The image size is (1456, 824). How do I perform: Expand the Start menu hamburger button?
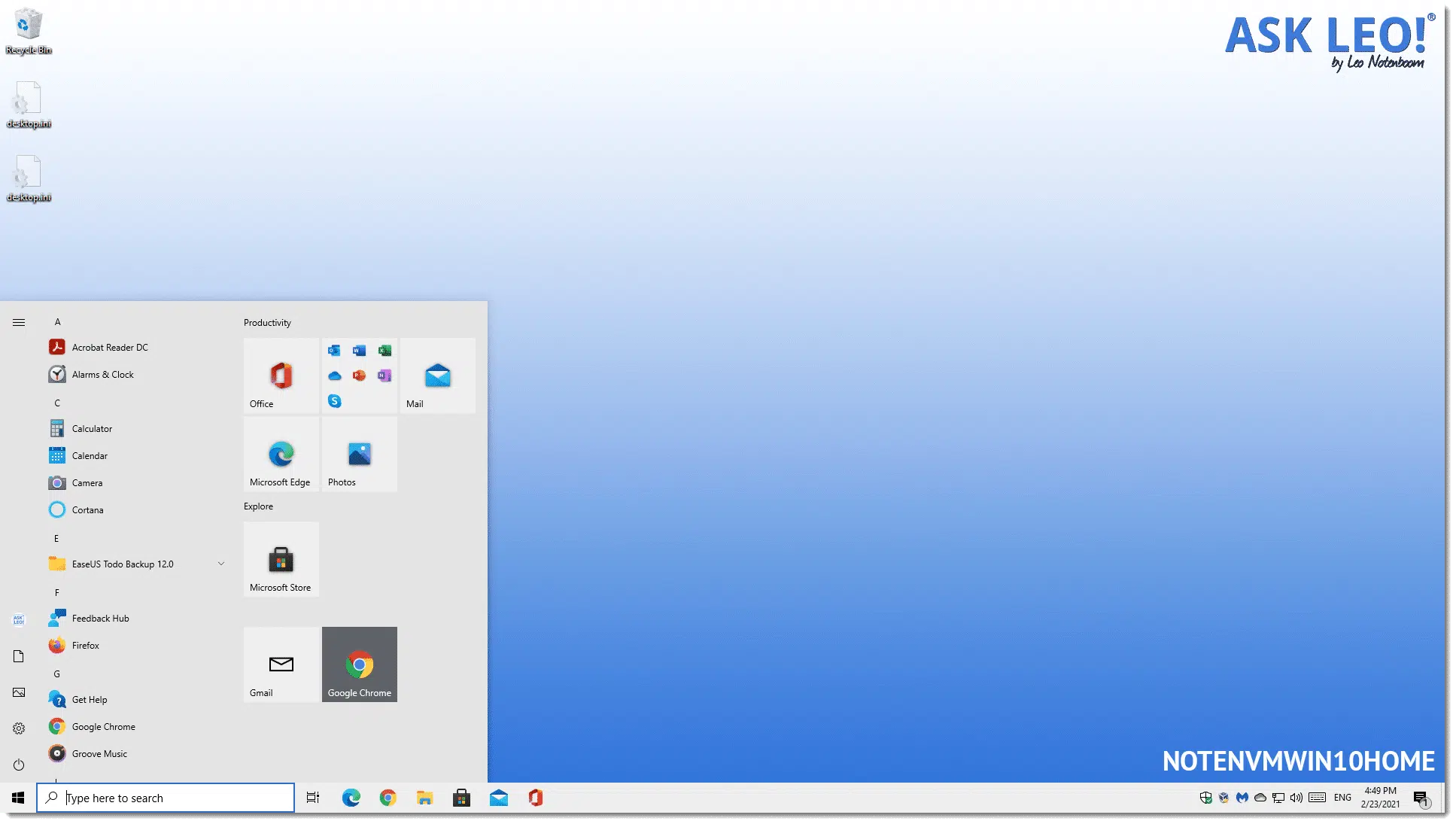click(19, 322)
